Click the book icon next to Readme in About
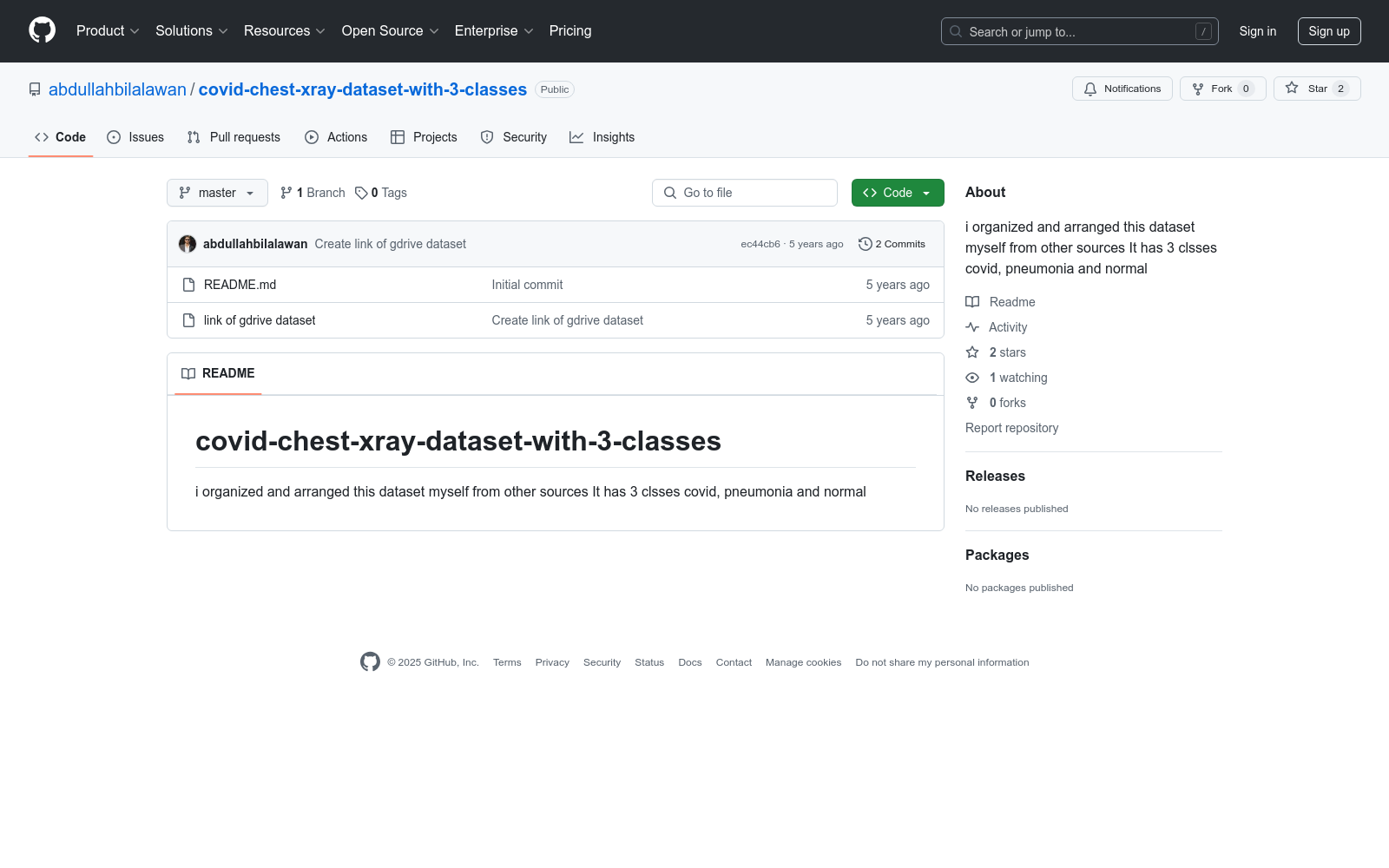Viewport: 1389px width, 868px height. (972, 302)
